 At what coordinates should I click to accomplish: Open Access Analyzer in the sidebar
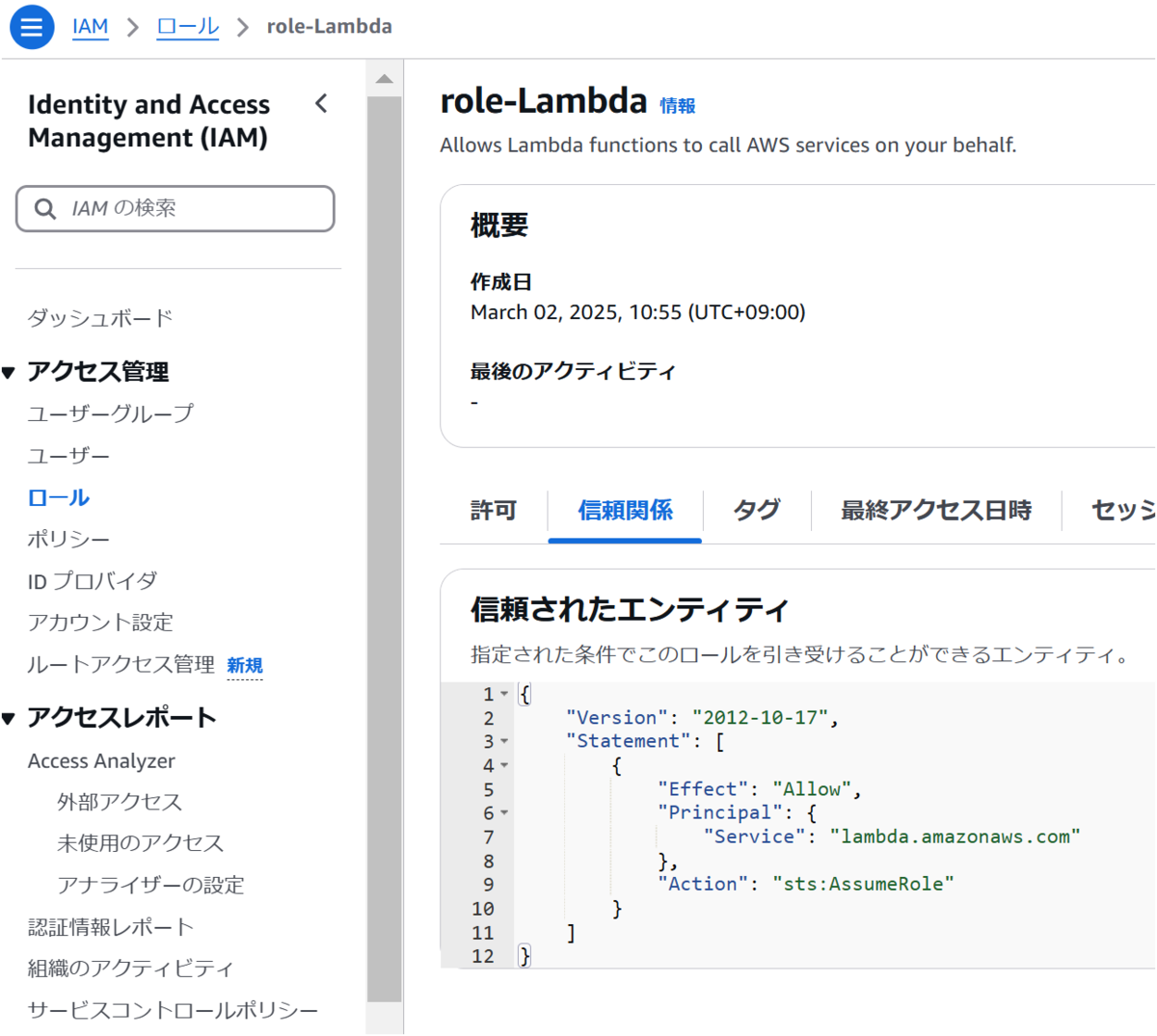[101, 761]
